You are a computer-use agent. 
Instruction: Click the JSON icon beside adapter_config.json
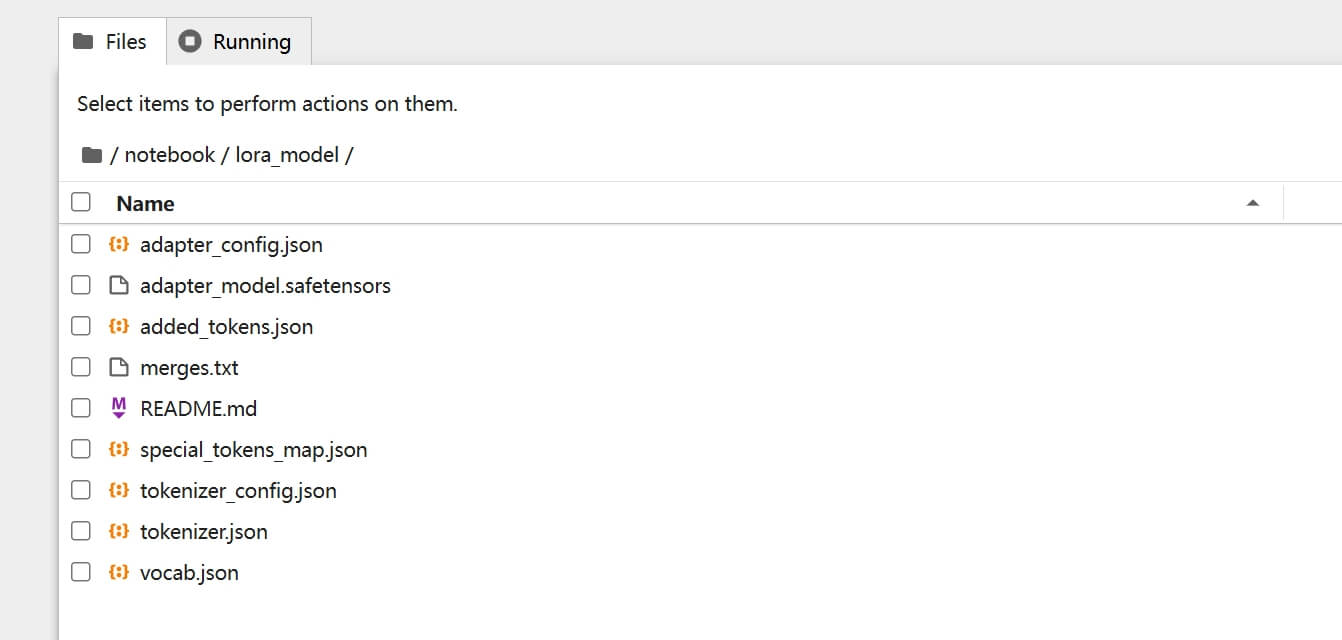(x=119, y=244)
